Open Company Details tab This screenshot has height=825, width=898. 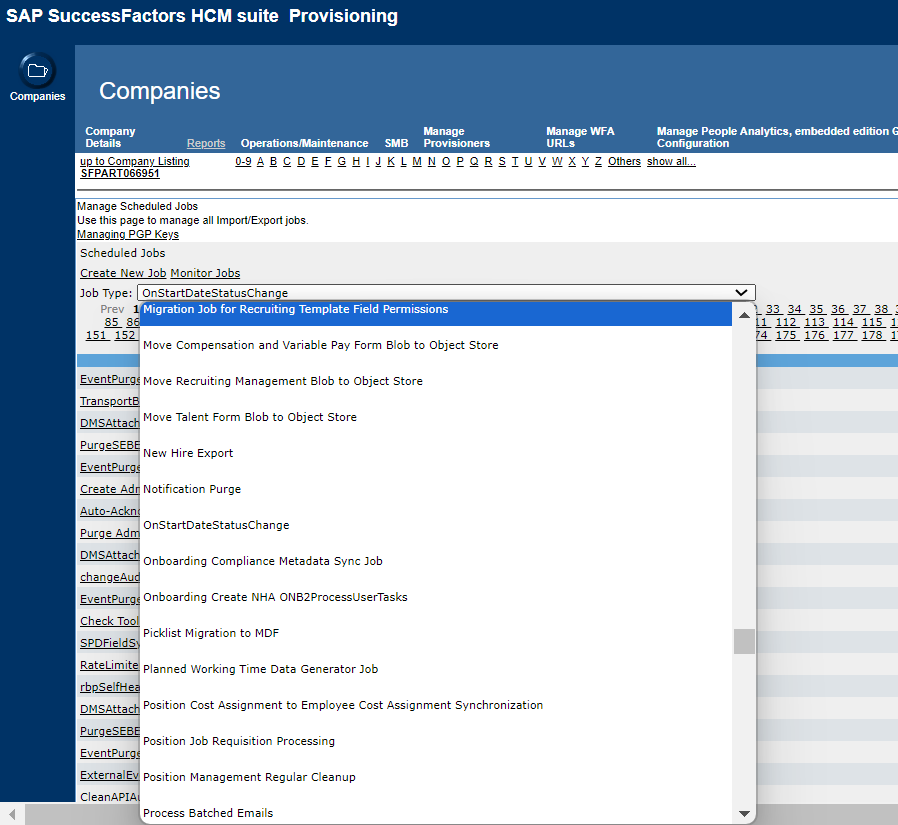coord(110,137)
